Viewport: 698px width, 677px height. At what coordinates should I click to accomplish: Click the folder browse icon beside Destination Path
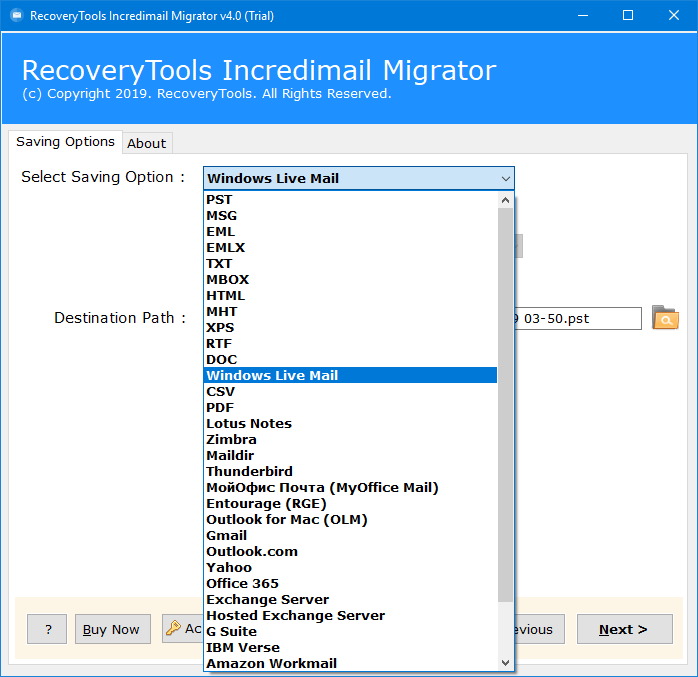665,318
